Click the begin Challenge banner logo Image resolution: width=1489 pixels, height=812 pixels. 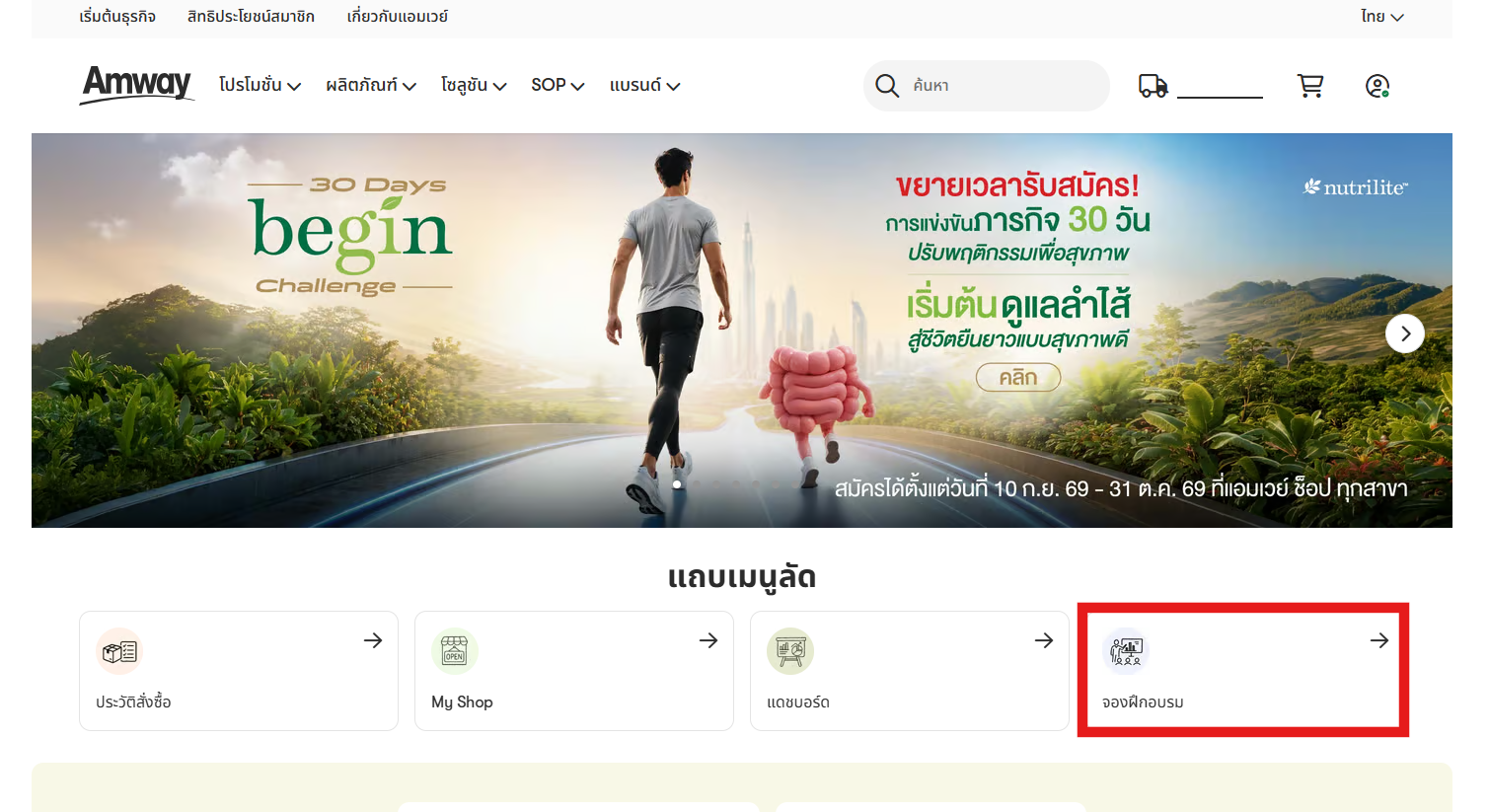tap(350, 235)
